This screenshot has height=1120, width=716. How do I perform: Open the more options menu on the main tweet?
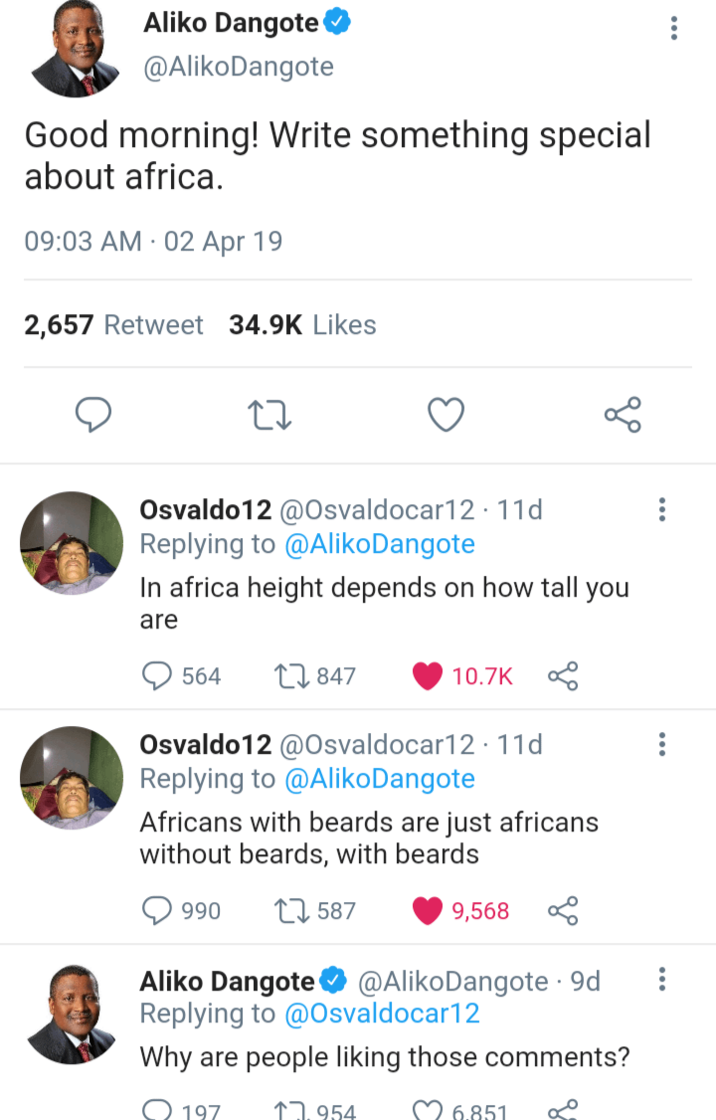[673, 28]
